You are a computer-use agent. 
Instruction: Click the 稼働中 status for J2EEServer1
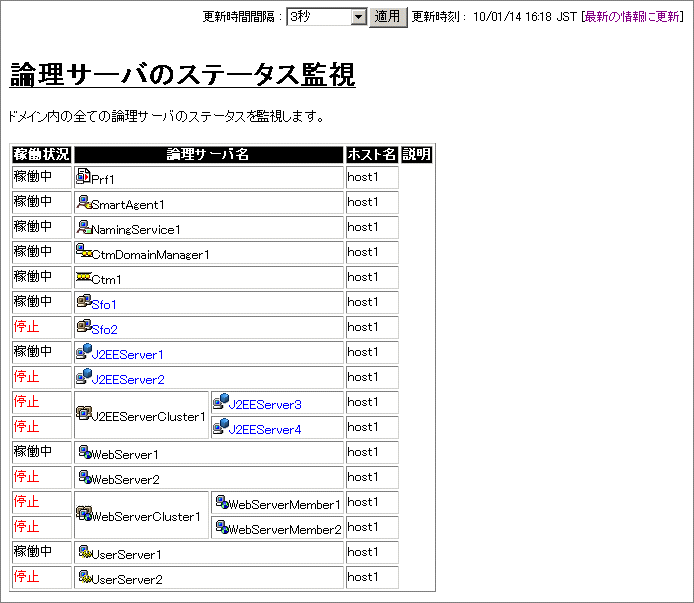33,352
